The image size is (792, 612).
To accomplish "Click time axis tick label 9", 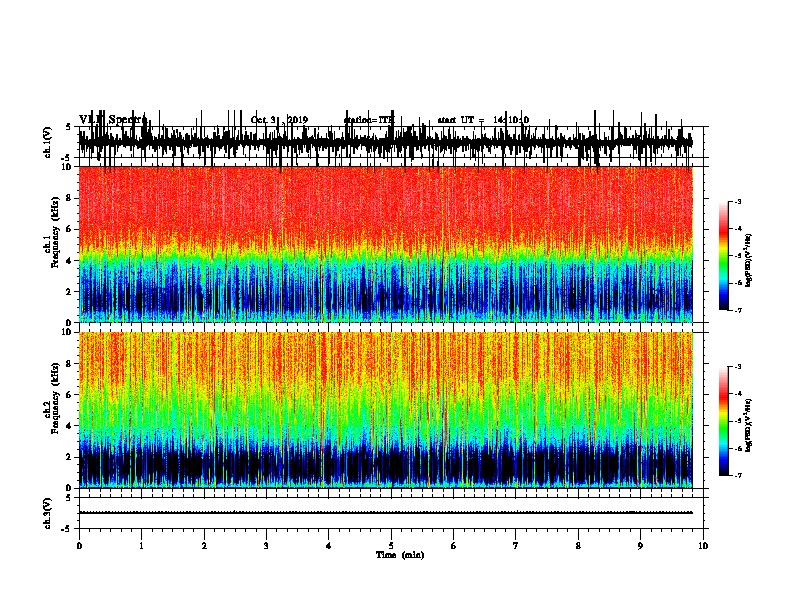I will click(640, 546).
